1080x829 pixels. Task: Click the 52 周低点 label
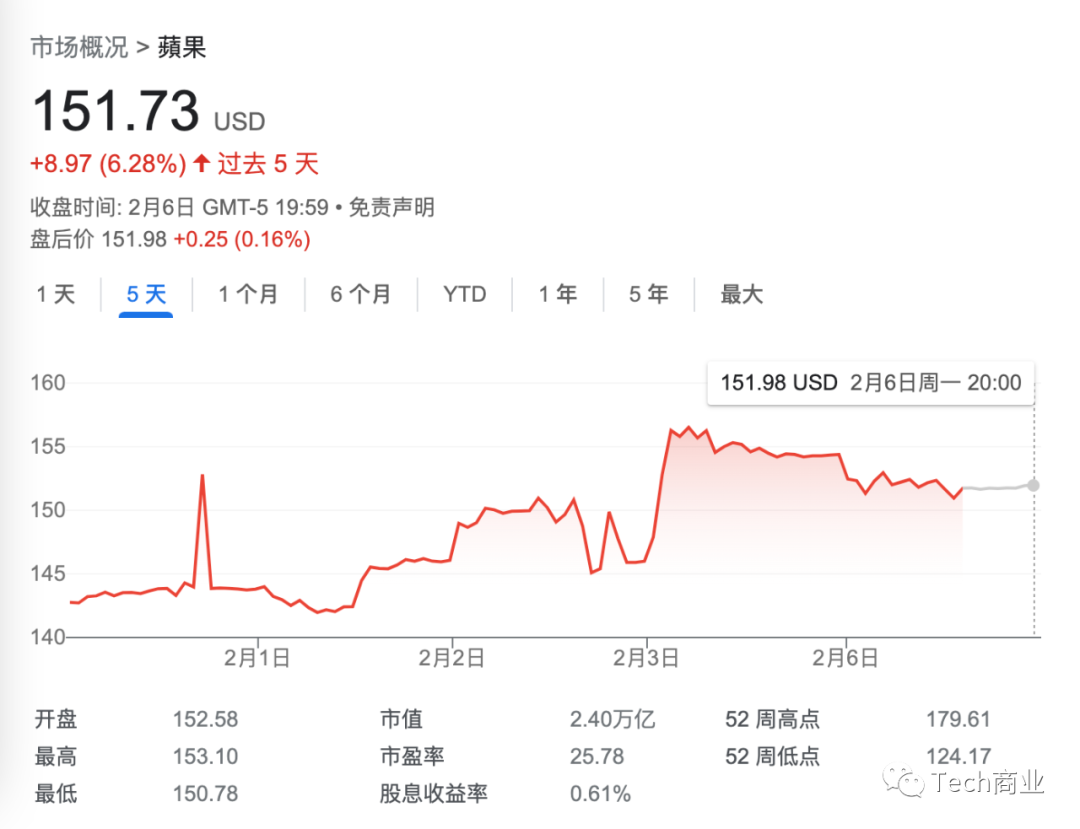pos(772,757)
